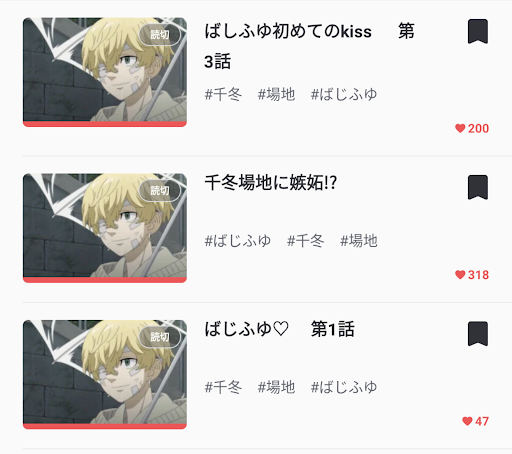512x454 pixels.
Task: Select #千冬 tag in second story
Action: [x=305, y=241]
